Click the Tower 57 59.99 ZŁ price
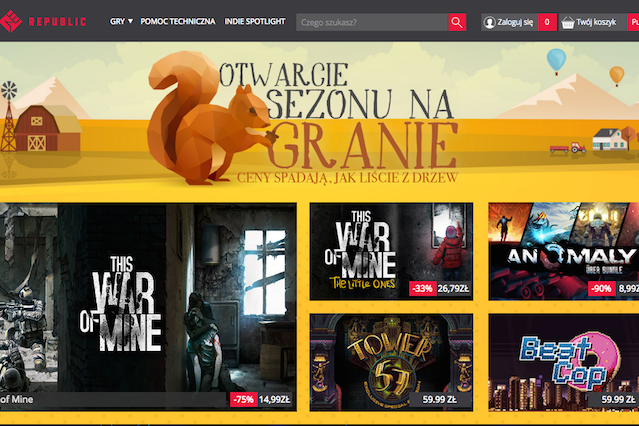This screenshot has height=426, width=639. pyautogui.click(x=439, y=400)
